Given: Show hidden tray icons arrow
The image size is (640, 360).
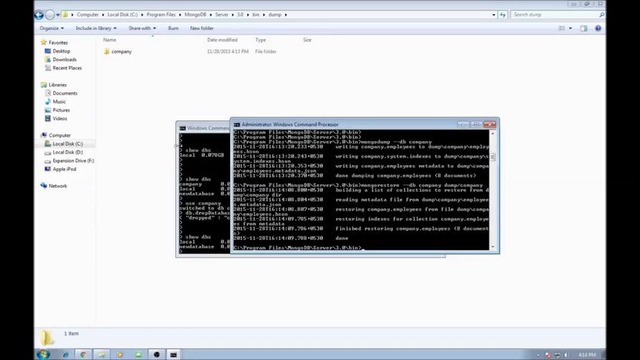Looking at the screenshot, I should click(538, 355).
